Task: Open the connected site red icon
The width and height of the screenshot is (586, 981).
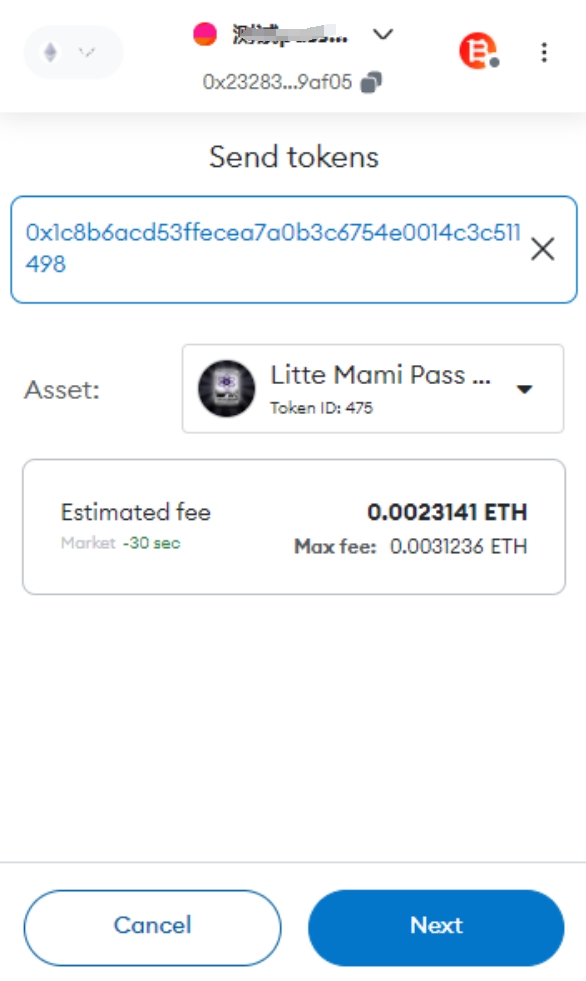Action: [478, 51]
